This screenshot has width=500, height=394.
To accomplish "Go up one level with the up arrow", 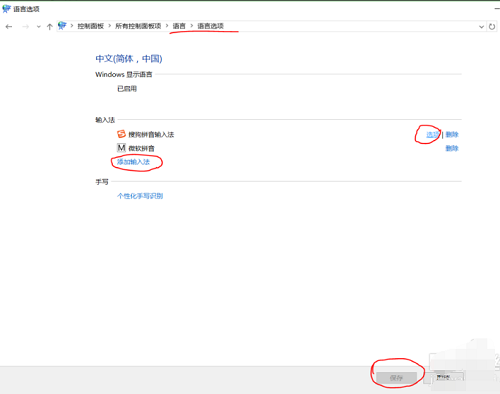I will tap(50, 27).
